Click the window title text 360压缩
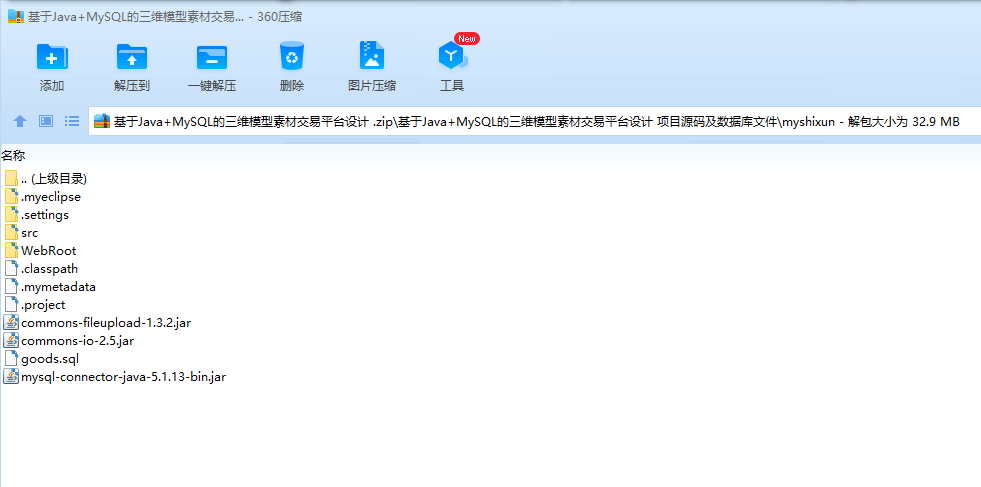 point(280,17)
